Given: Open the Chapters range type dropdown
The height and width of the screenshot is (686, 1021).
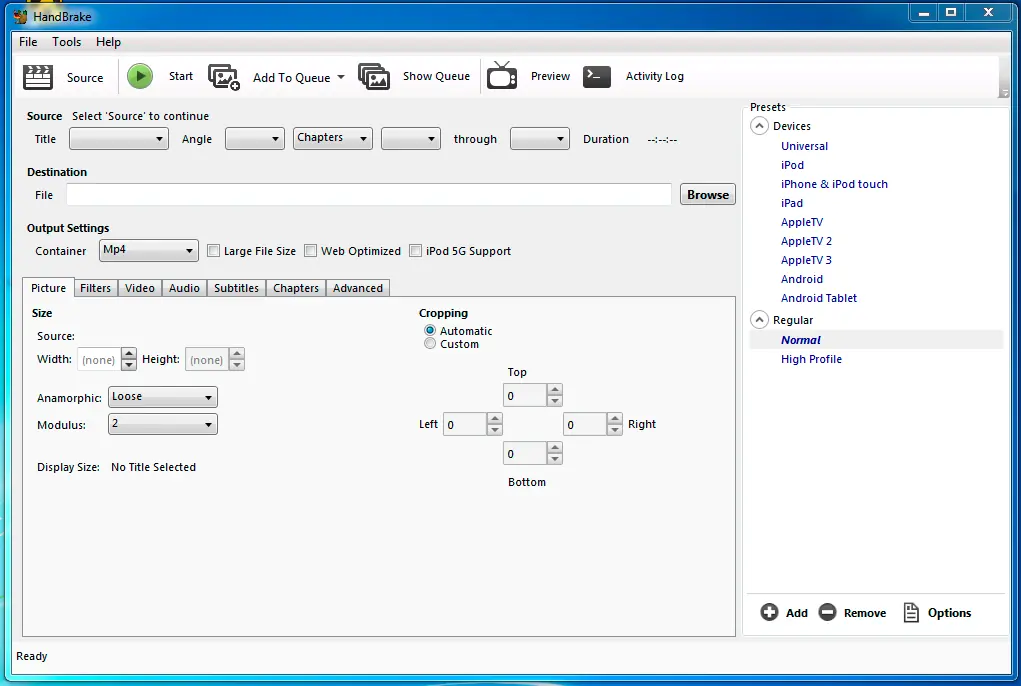Looking at the screenshot, I should 333,138.
